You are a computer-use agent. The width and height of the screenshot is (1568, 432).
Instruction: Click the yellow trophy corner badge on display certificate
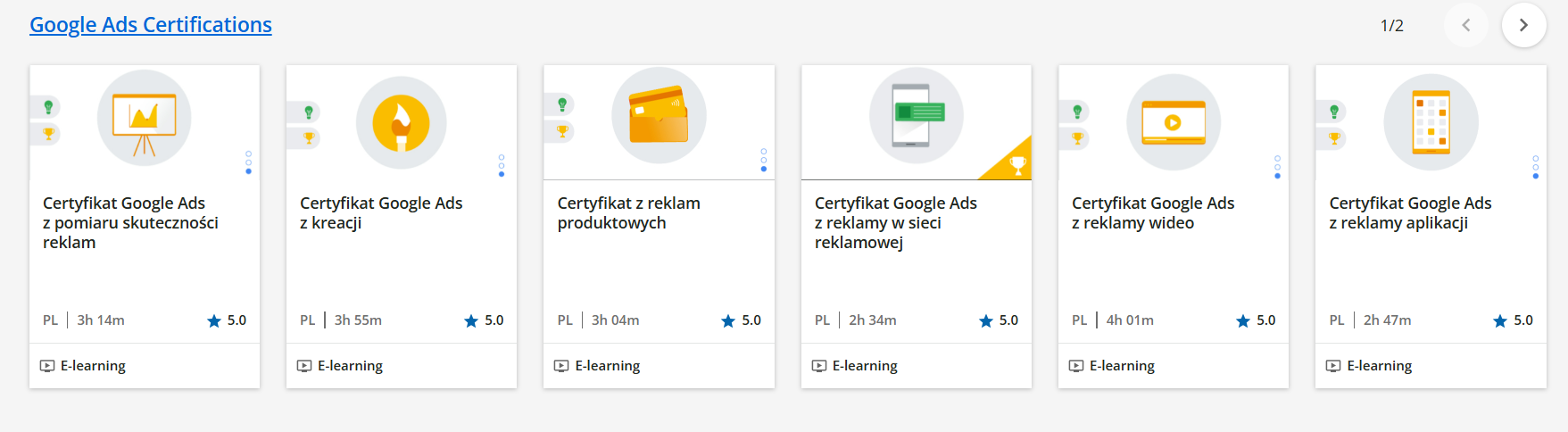pos(1016,164)
